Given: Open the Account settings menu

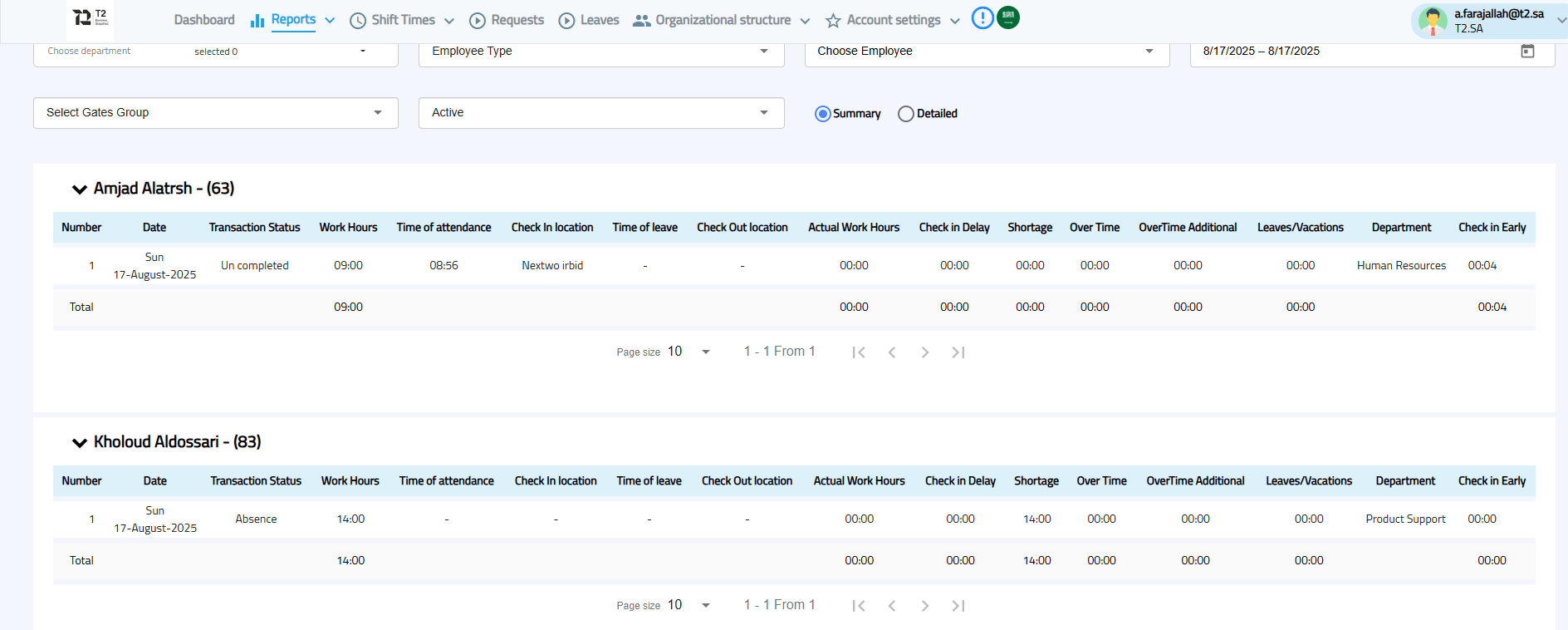Looking at the screenshot, I should (893, 20).
